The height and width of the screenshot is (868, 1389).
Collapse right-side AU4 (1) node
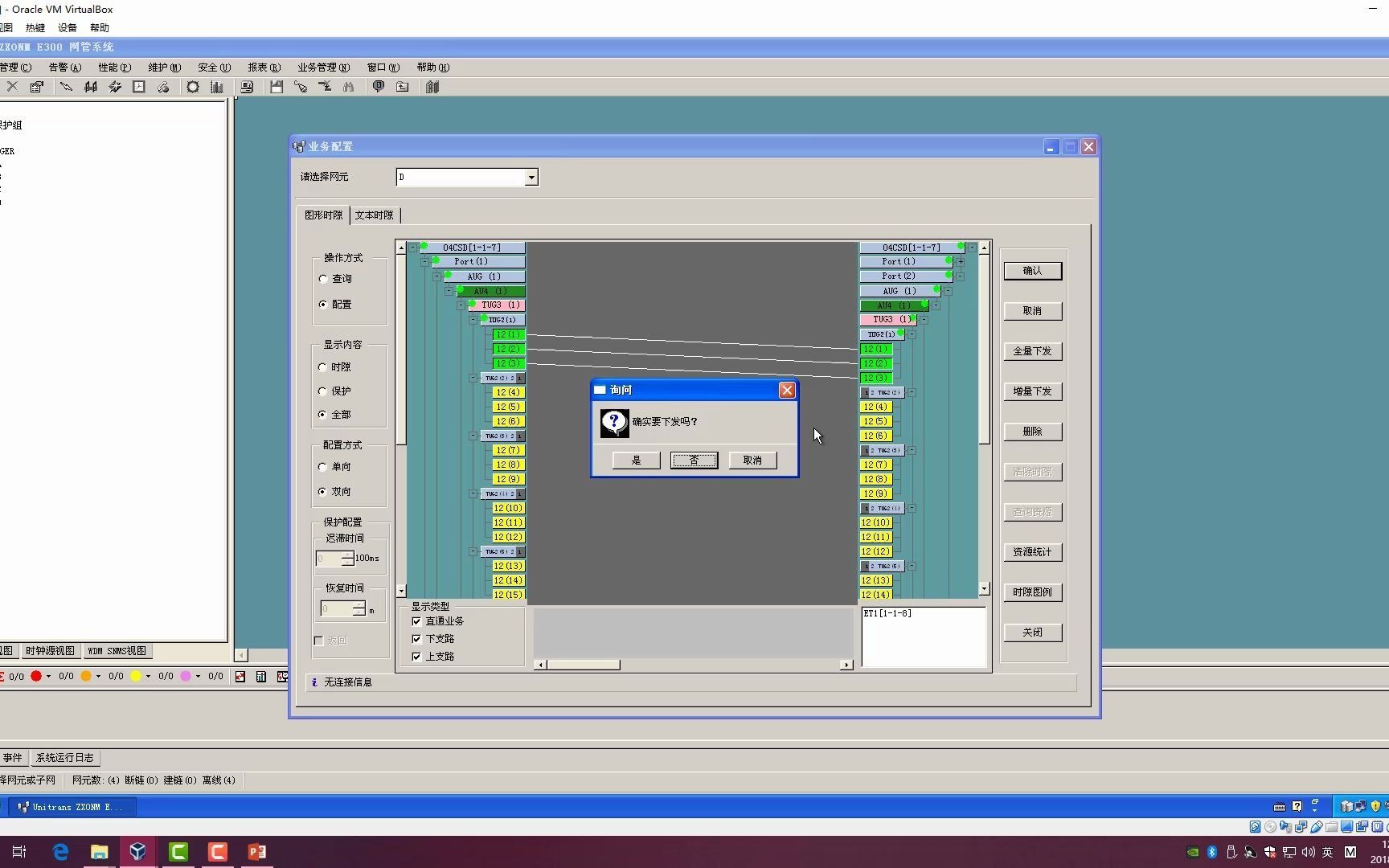pos(936,305)
